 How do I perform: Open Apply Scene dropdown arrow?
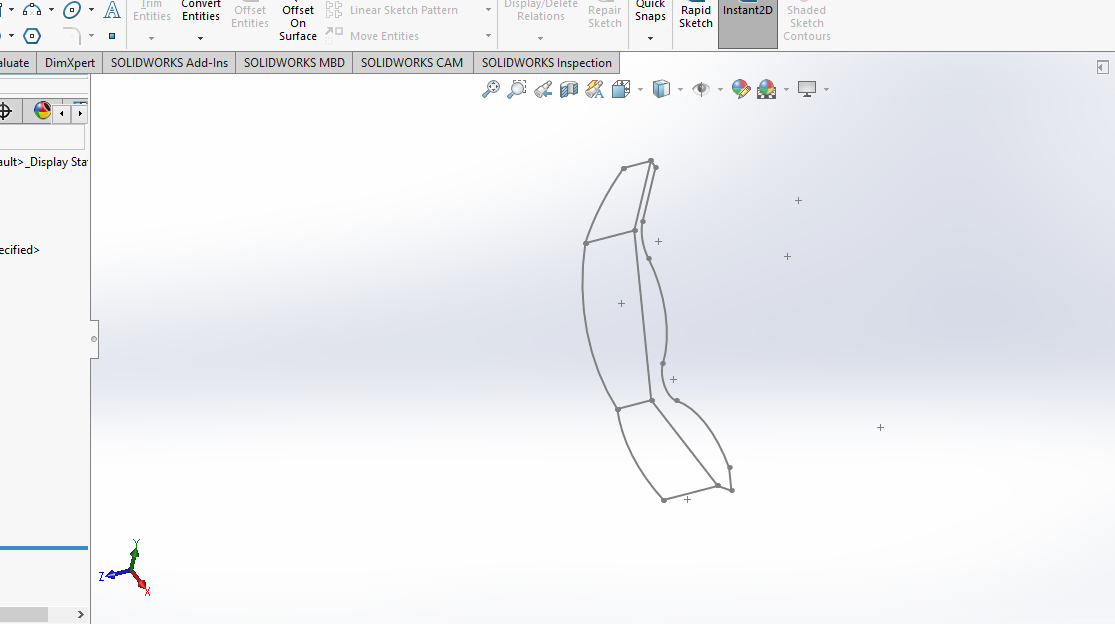click(786, 90)
